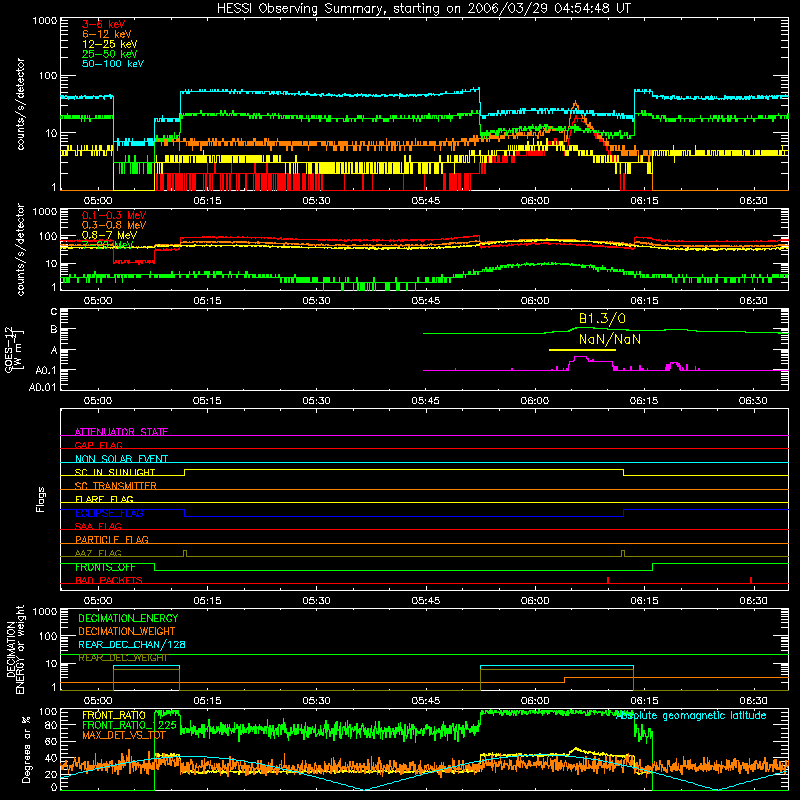Viewport: 800px width, 800px height.
Task: Select the 25-50 keV legend label
Action: pyautogui.click(x=110, y=54)
